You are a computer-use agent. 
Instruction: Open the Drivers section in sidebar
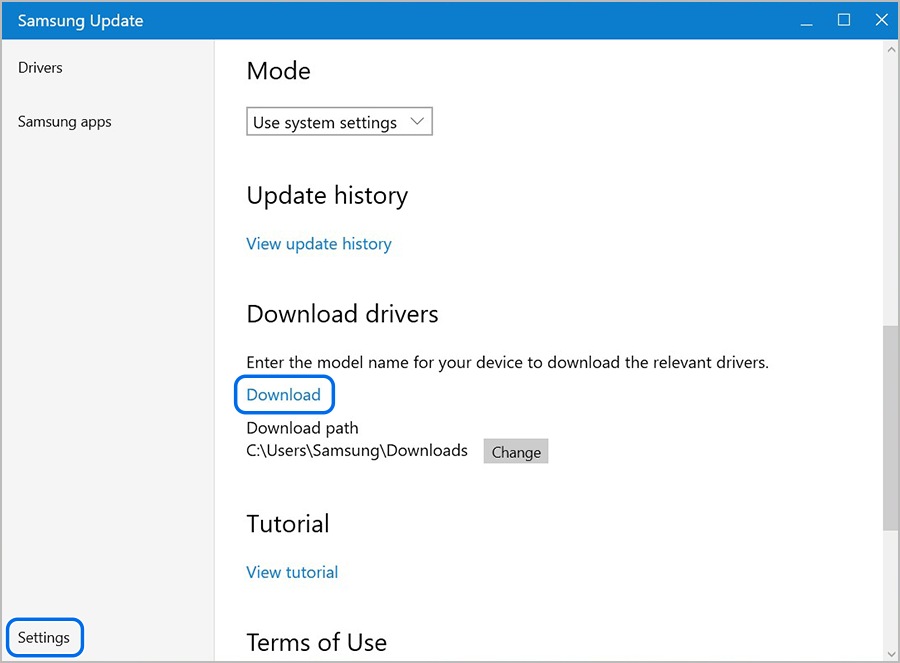(x=40, y=68)
